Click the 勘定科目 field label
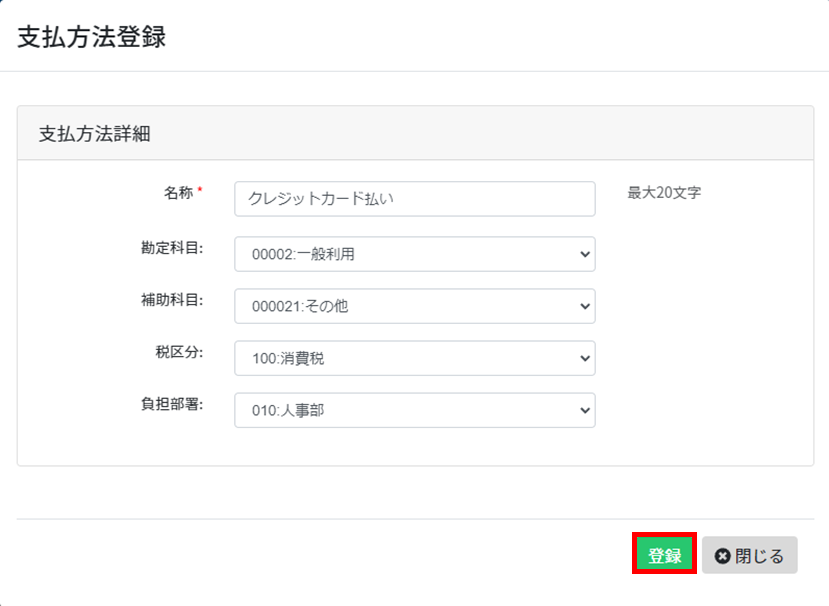Viewport: 829px width, 606px height. pos(172,247)
